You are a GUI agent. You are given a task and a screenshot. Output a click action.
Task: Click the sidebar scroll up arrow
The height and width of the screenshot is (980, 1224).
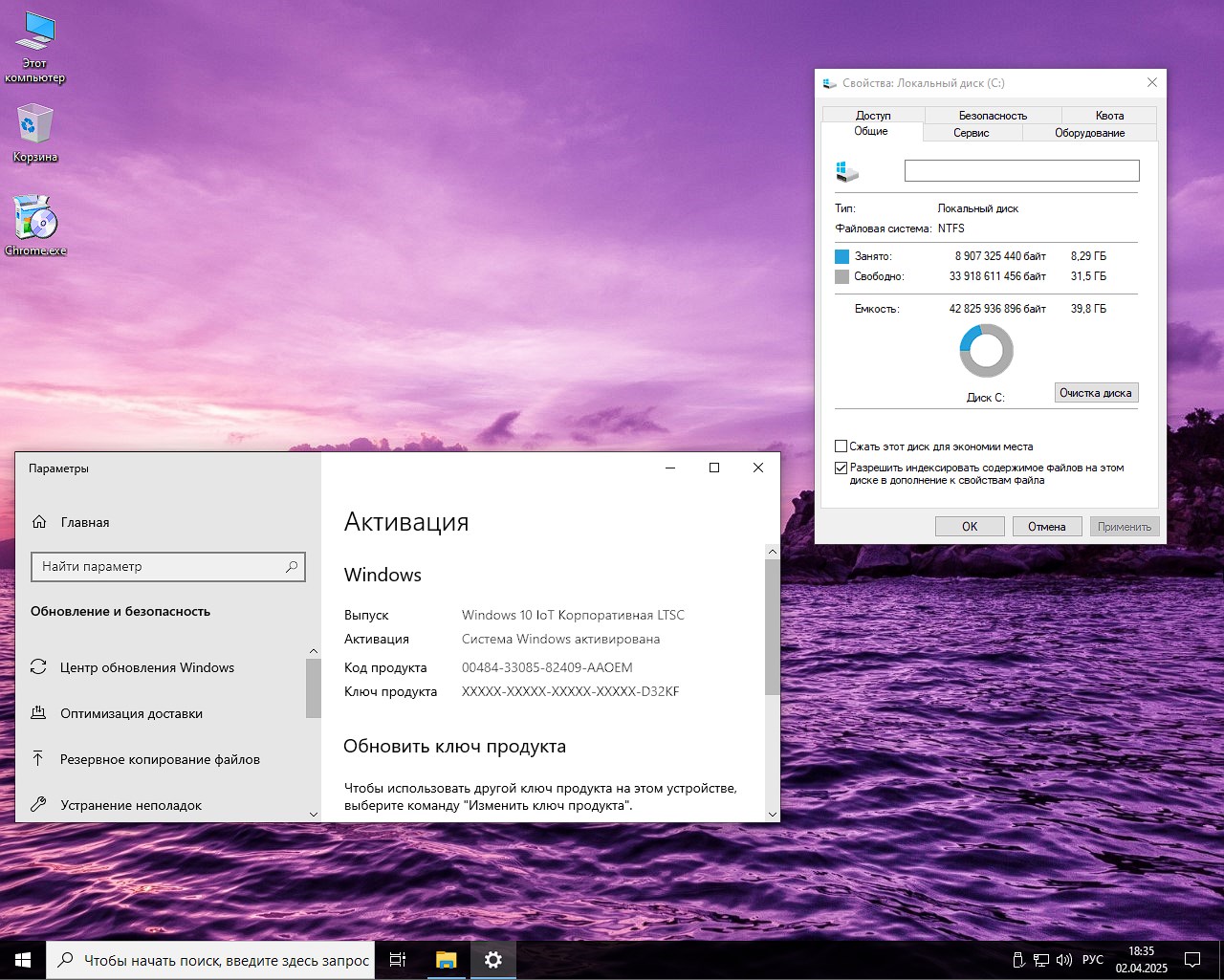pyautogui.click(x=314, y=651)
